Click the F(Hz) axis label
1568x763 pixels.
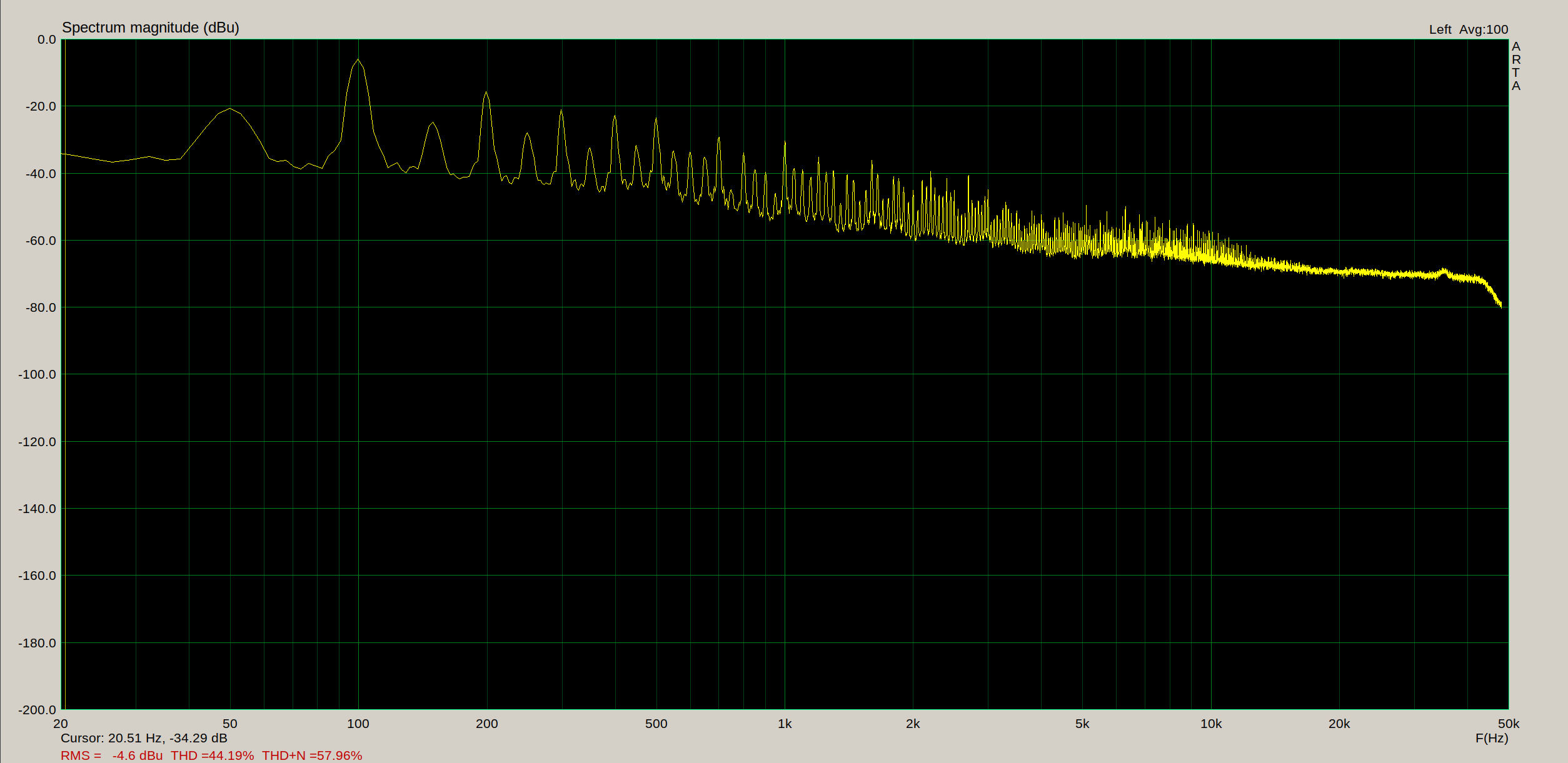point(1492,738)
